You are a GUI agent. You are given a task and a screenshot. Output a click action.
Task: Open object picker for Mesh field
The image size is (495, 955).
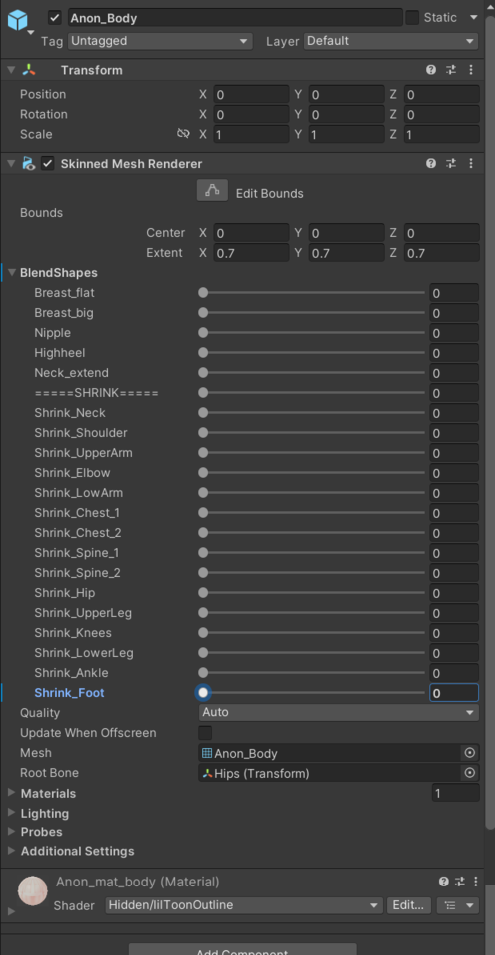coord(469,753)
